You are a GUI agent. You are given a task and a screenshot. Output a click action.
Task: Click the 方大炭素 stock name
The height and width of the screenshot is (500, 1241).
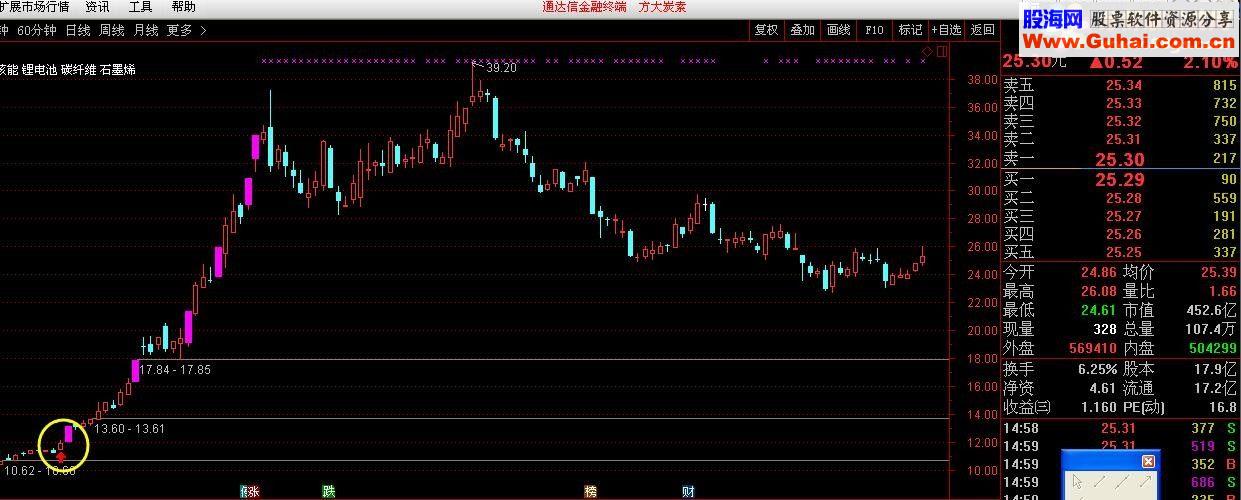click(662, 7)
